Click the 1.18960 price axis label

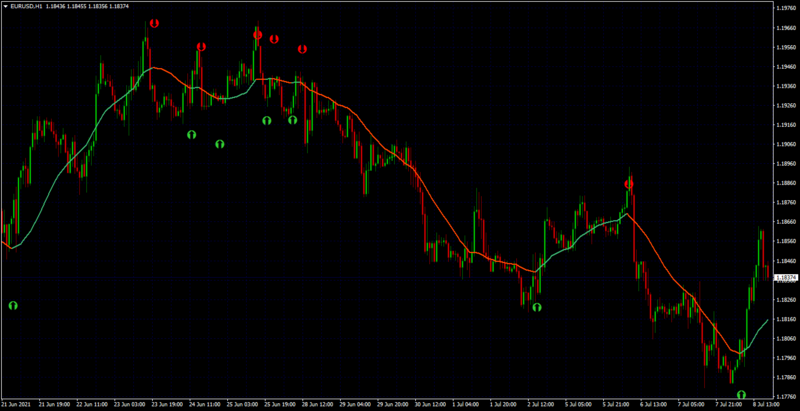(x=786, y=164)
